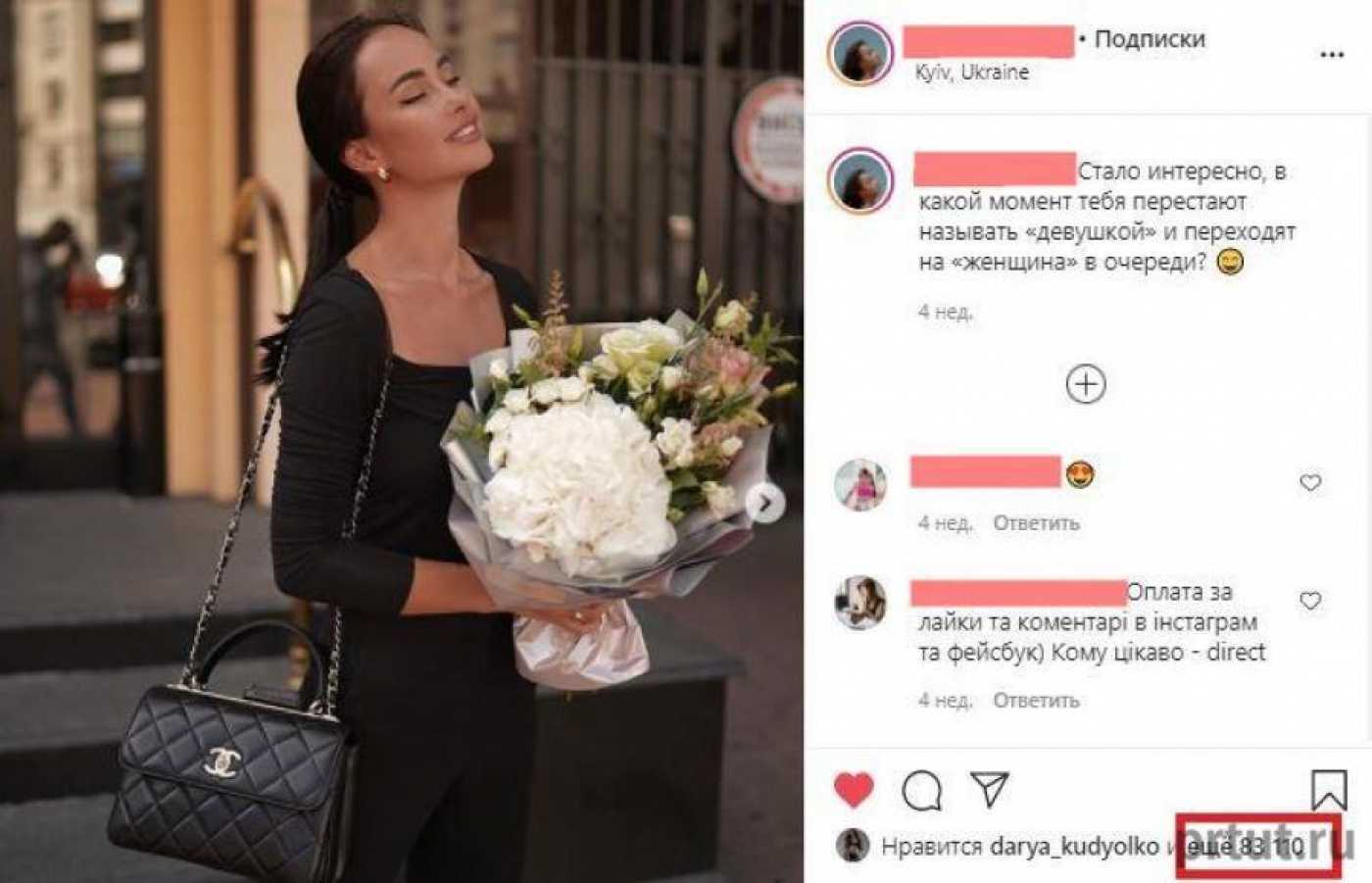The image size is (1372, 883).
Task: Open the three-dot more options menu
Action: click(x=1331, y=55)
